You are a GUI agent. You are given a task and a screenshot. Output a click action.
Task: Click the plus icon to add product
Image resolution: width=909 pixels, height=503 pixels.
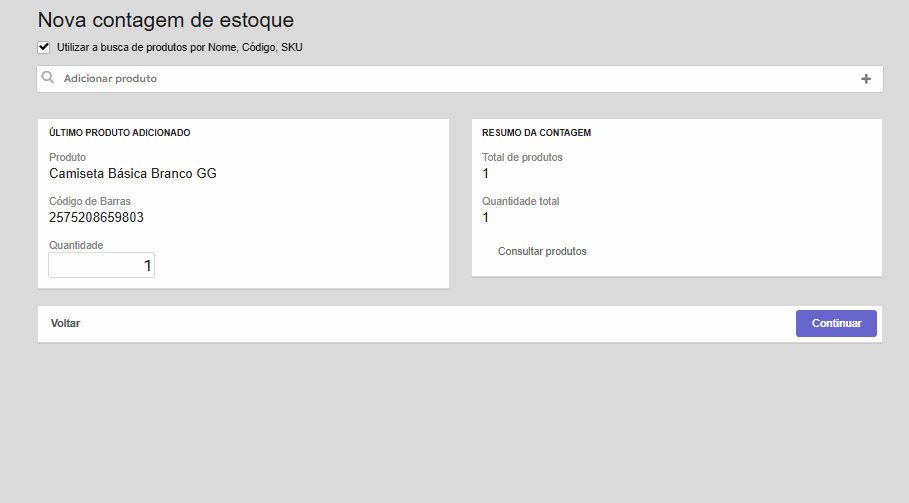coord(866,79)
